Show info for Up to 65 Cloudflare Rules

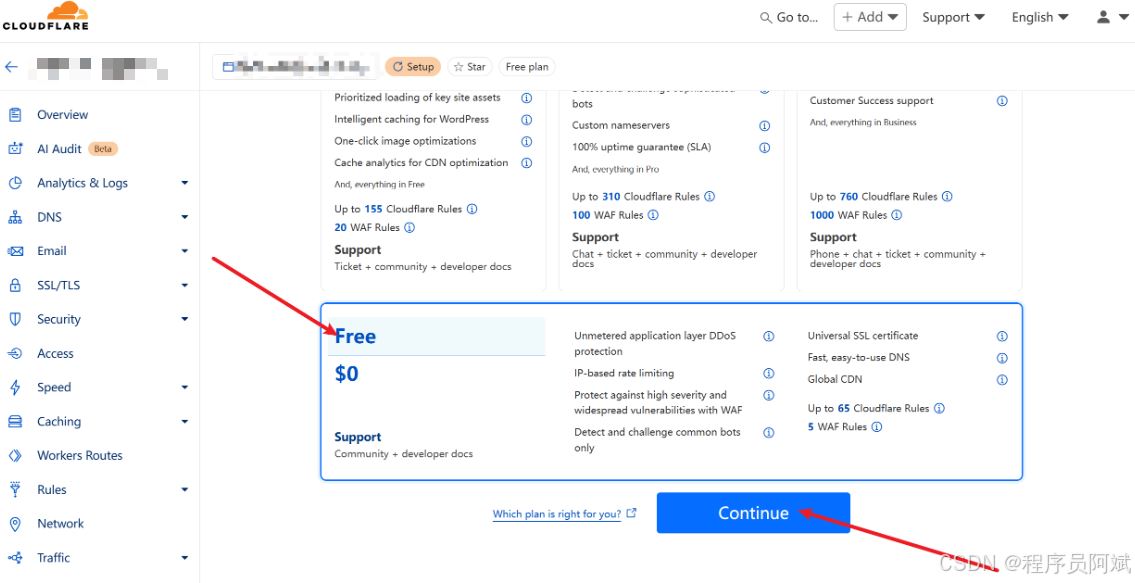point(939,408)
